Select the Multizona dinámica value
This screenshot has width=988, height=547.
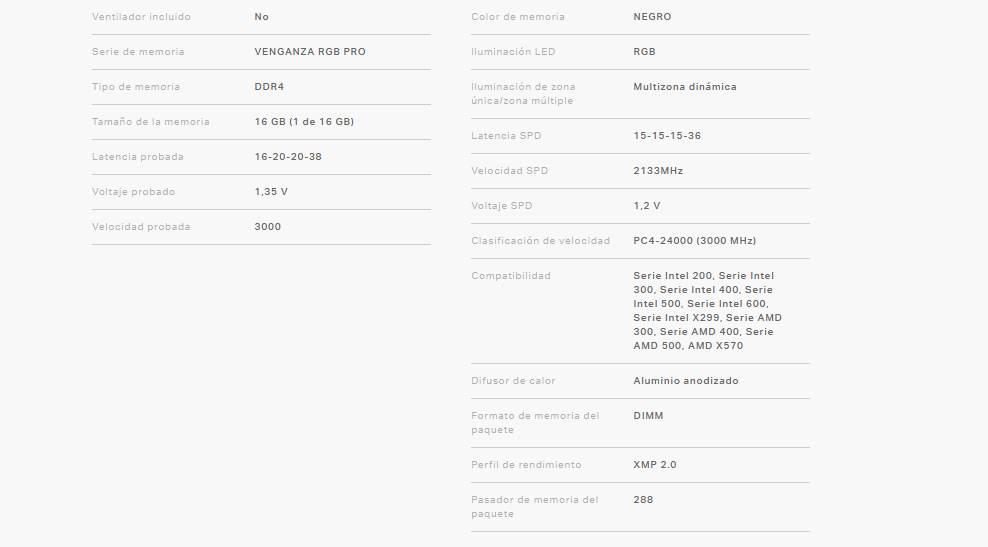[684, 87]
